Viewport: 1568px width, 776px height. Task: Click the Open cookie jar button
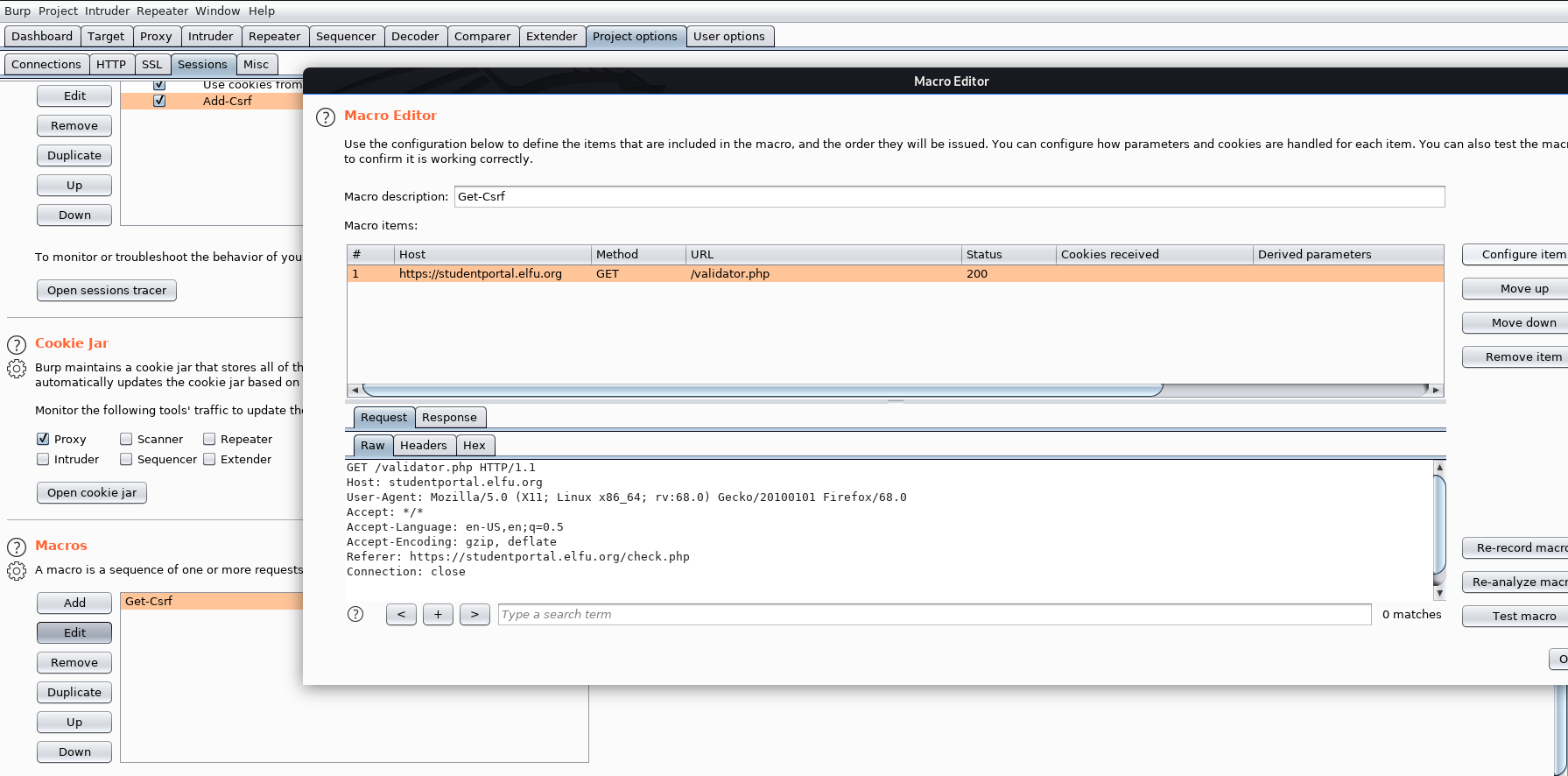pos(92,493)
